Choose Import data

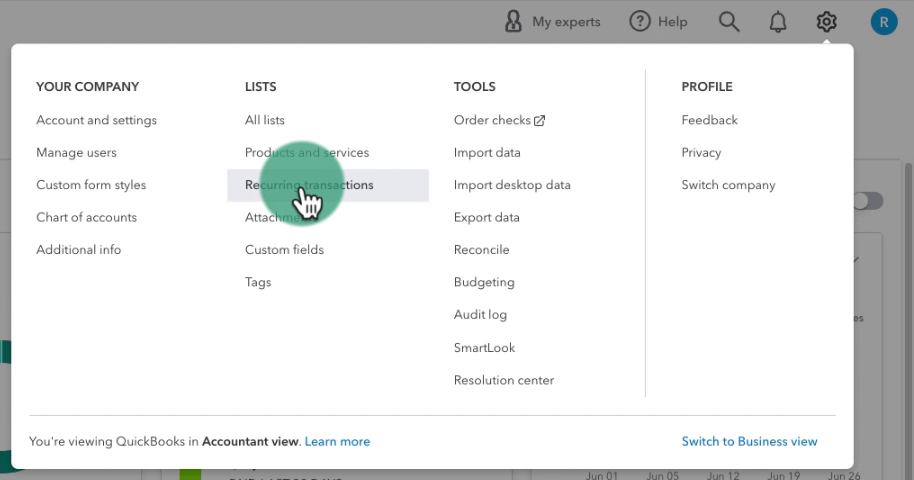487,153
